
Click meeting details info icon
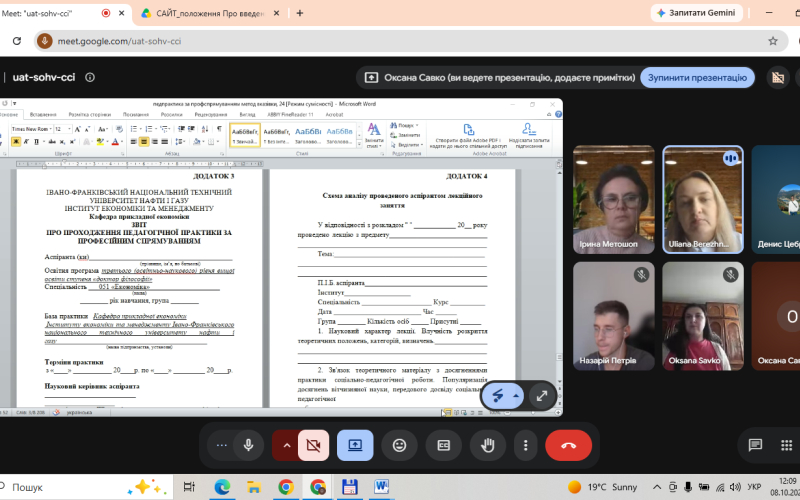point(90,78)
